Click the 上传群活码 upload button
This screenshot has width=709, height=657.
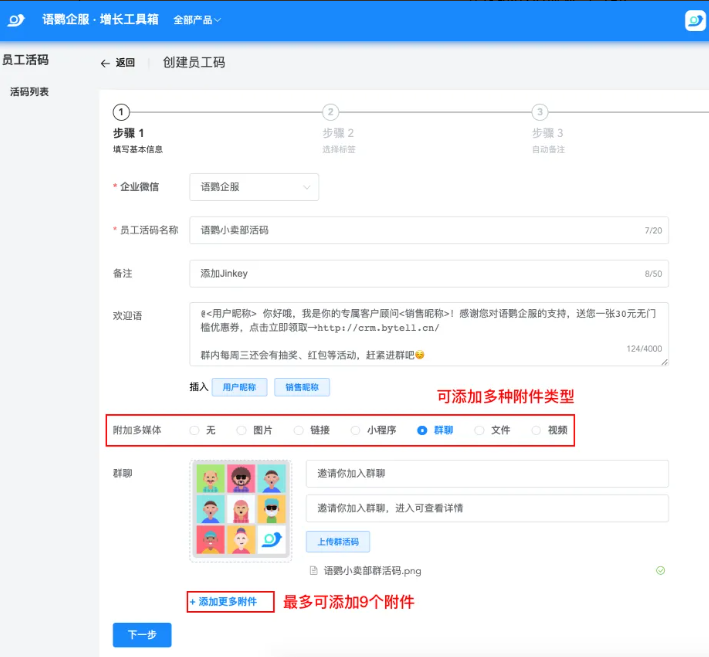point(337,542)
